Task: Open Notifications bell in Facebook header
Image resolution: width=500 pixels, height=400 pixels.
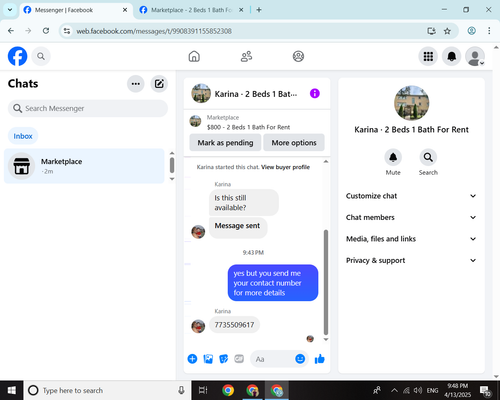Action: coord(452,56)
